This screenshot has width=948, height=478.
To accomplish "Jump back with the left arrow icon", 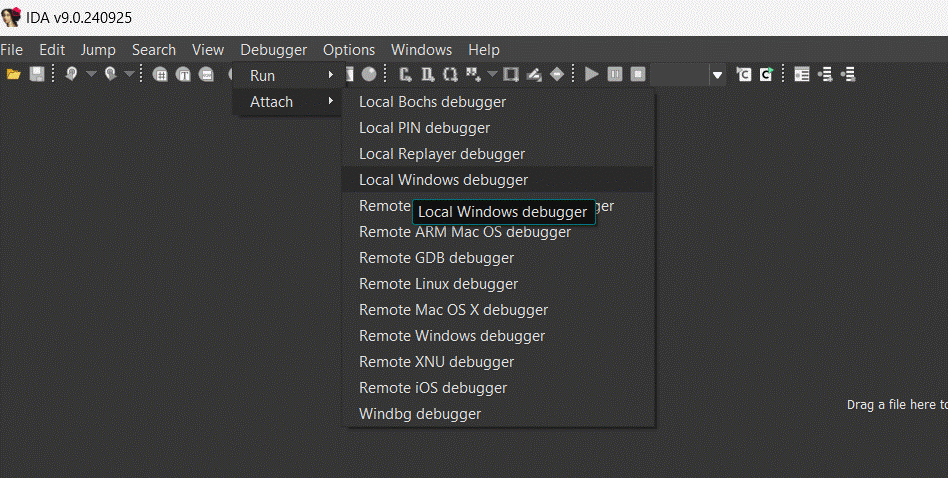I will click(x=71, y=74).
